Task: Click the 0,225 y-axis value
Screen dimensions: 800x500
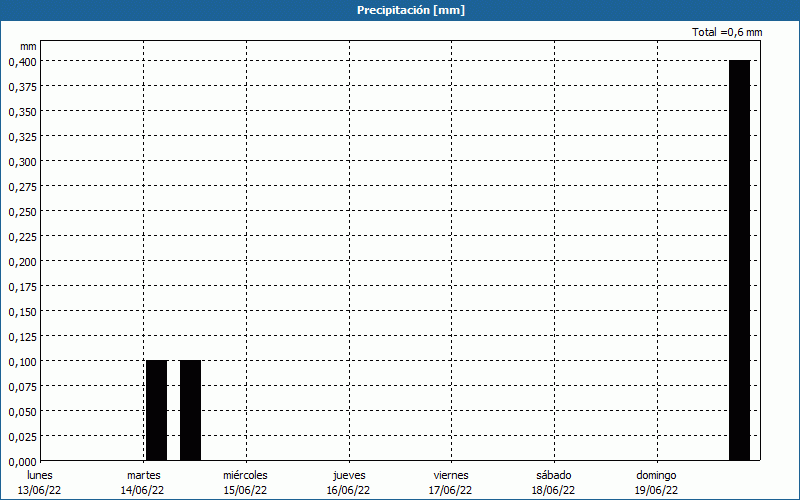Action: pos(23,237)
